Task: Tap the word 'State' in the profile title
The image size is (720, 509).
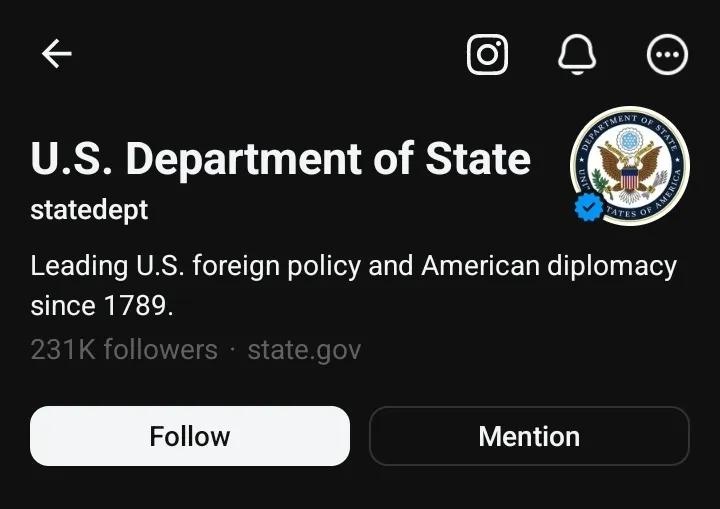Action: pyautogui.click(x=478, y=158)
